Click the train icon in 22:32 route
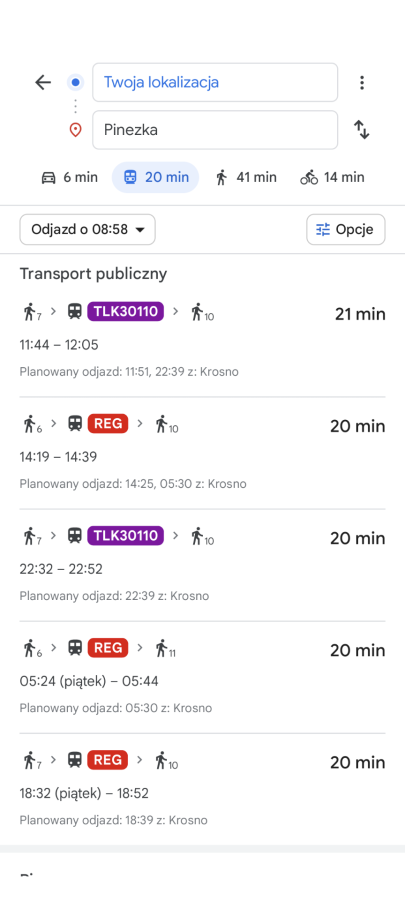 75,536
